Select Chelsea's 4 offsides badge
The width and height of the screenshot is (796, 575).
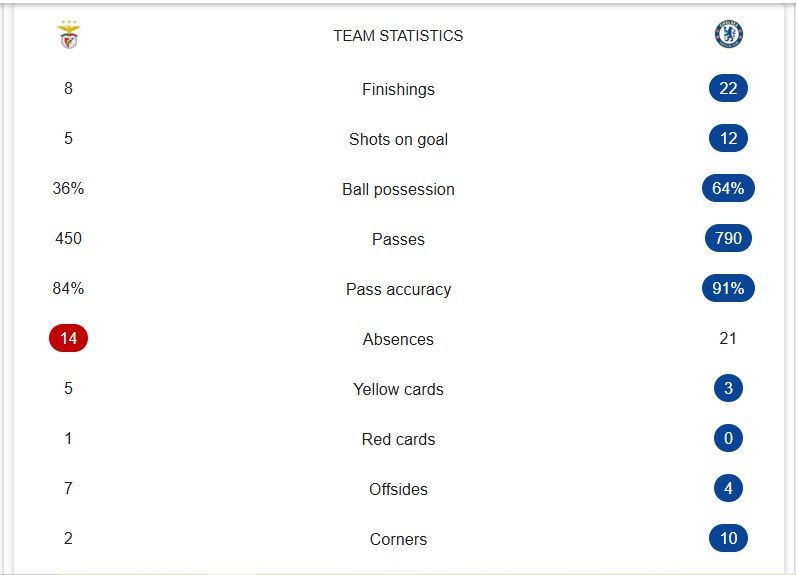tap(728, 488)
